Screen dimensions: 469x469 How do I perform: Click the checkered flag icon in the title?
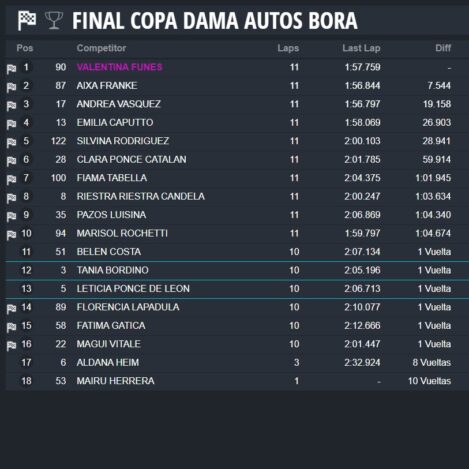tap(27, 20)
